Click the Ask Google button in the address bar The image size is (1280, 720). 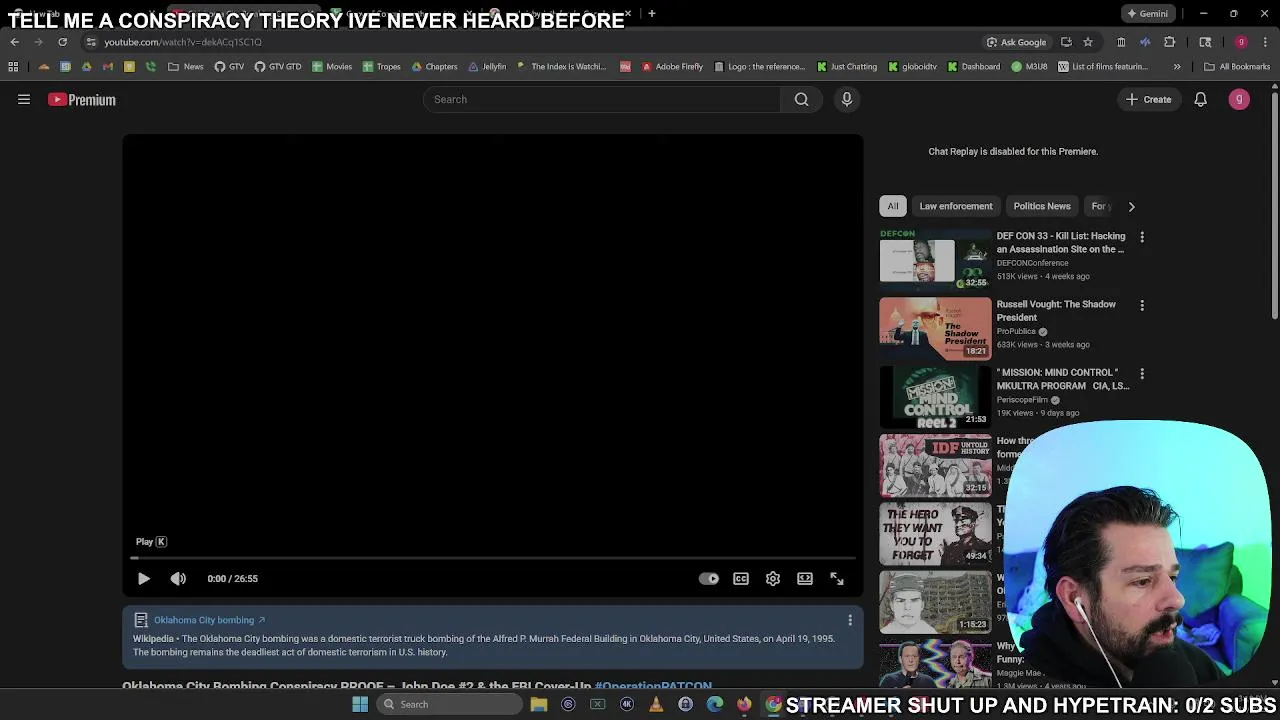(x=1016, y=42)
